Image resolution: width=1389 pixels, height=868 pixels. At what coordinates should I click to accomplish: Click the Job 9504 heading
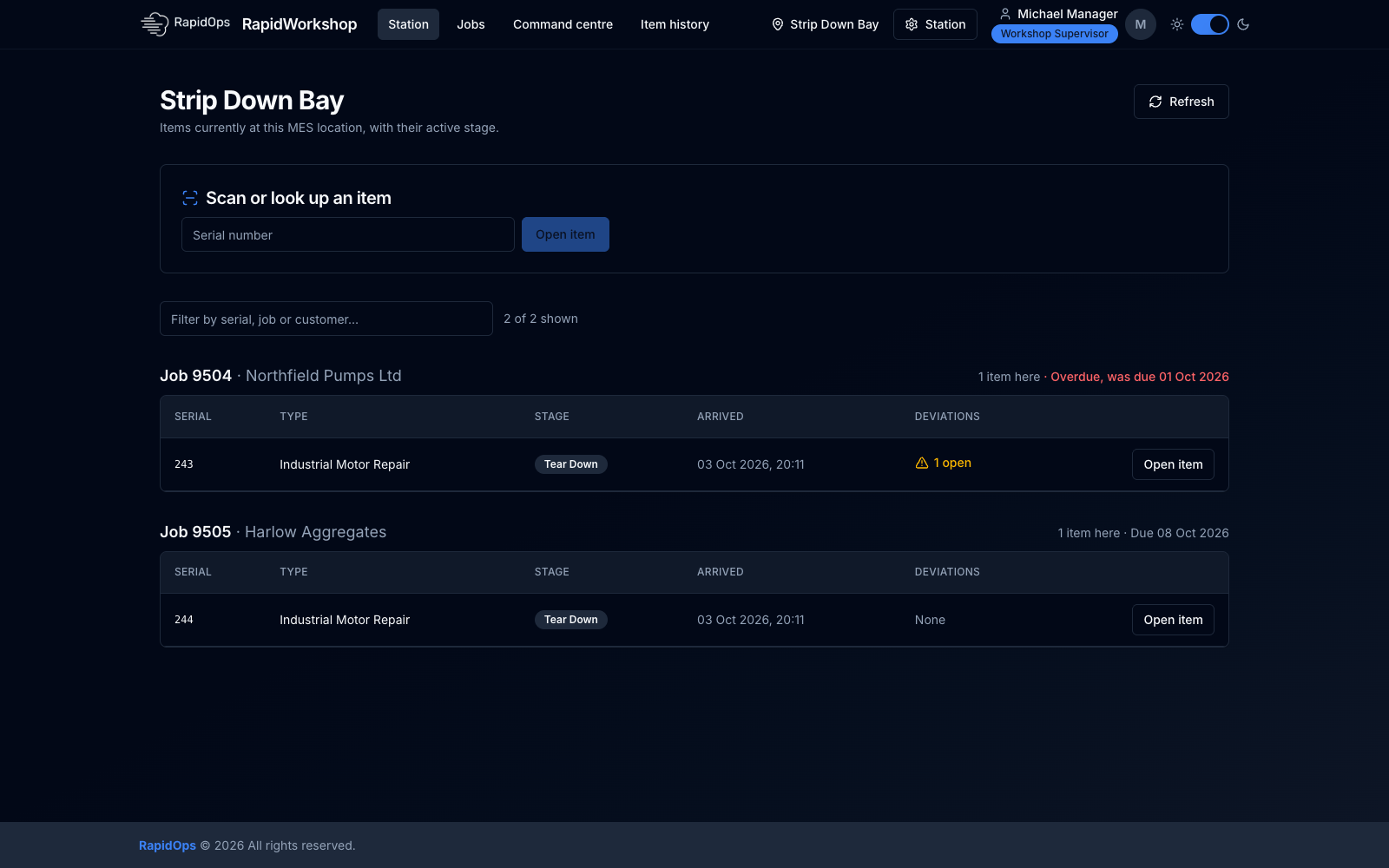[195, 376]
